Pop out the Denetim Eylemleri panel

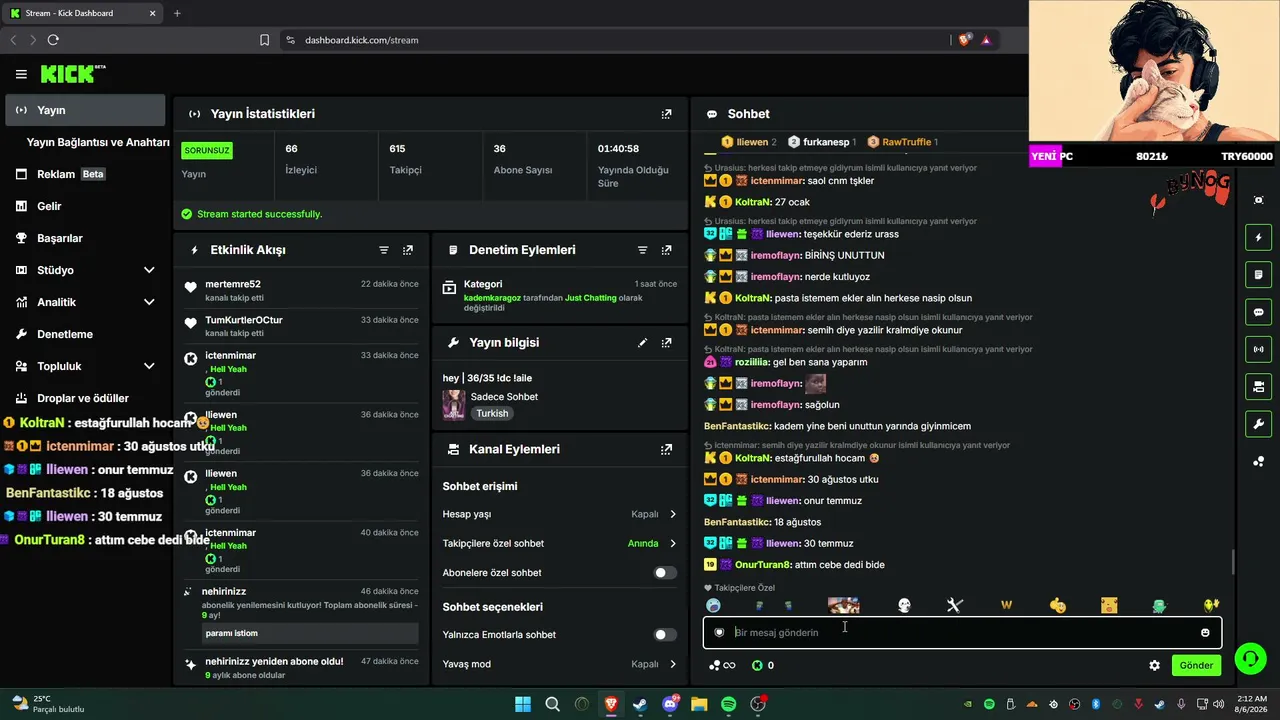pos(666,250)
